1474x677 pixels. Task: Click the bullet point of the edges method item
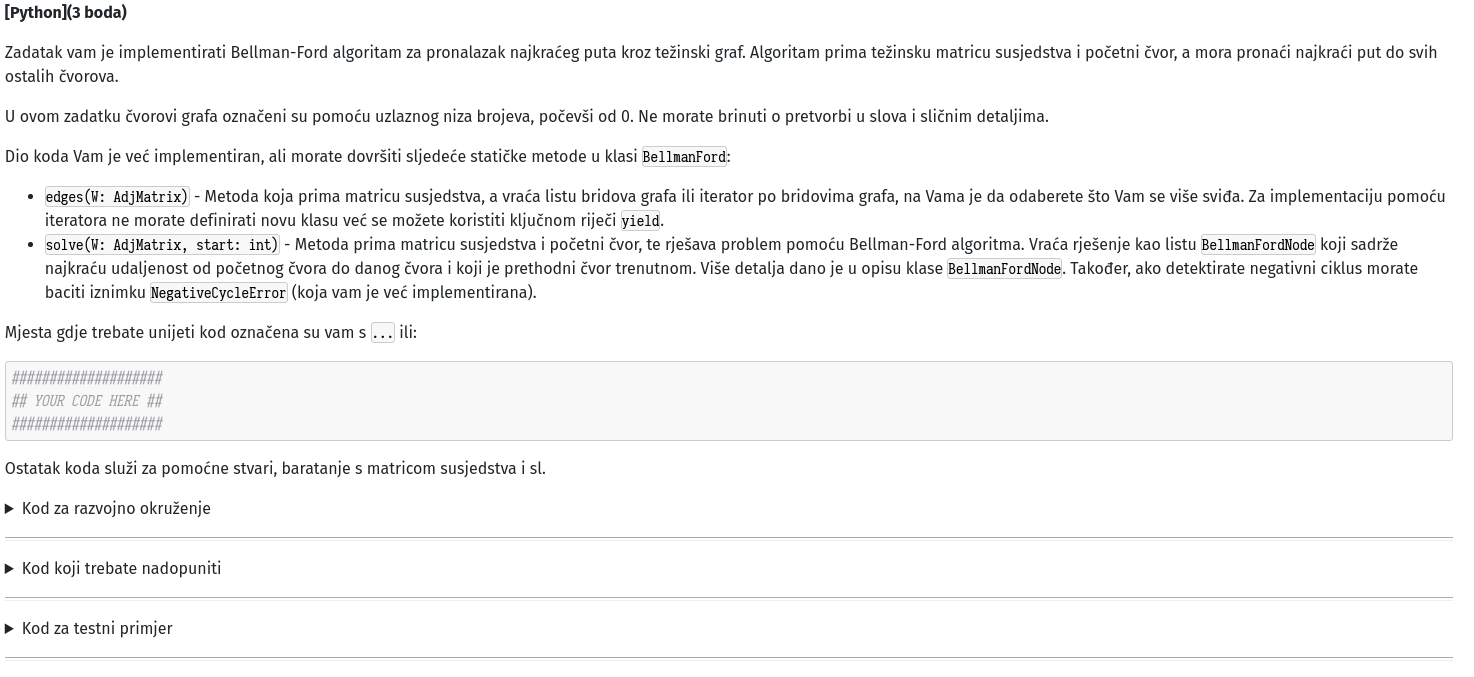[35, 197]
